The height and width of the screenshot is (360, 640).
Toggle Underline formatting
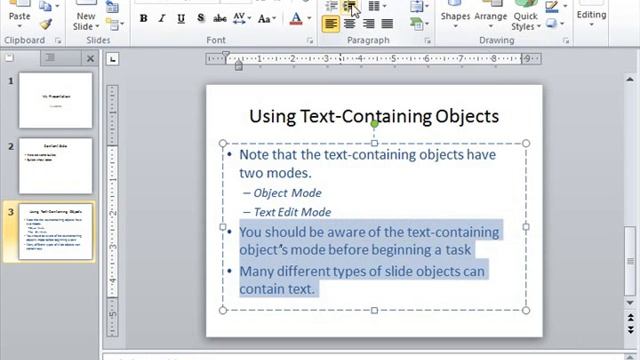tap(181, 18)
